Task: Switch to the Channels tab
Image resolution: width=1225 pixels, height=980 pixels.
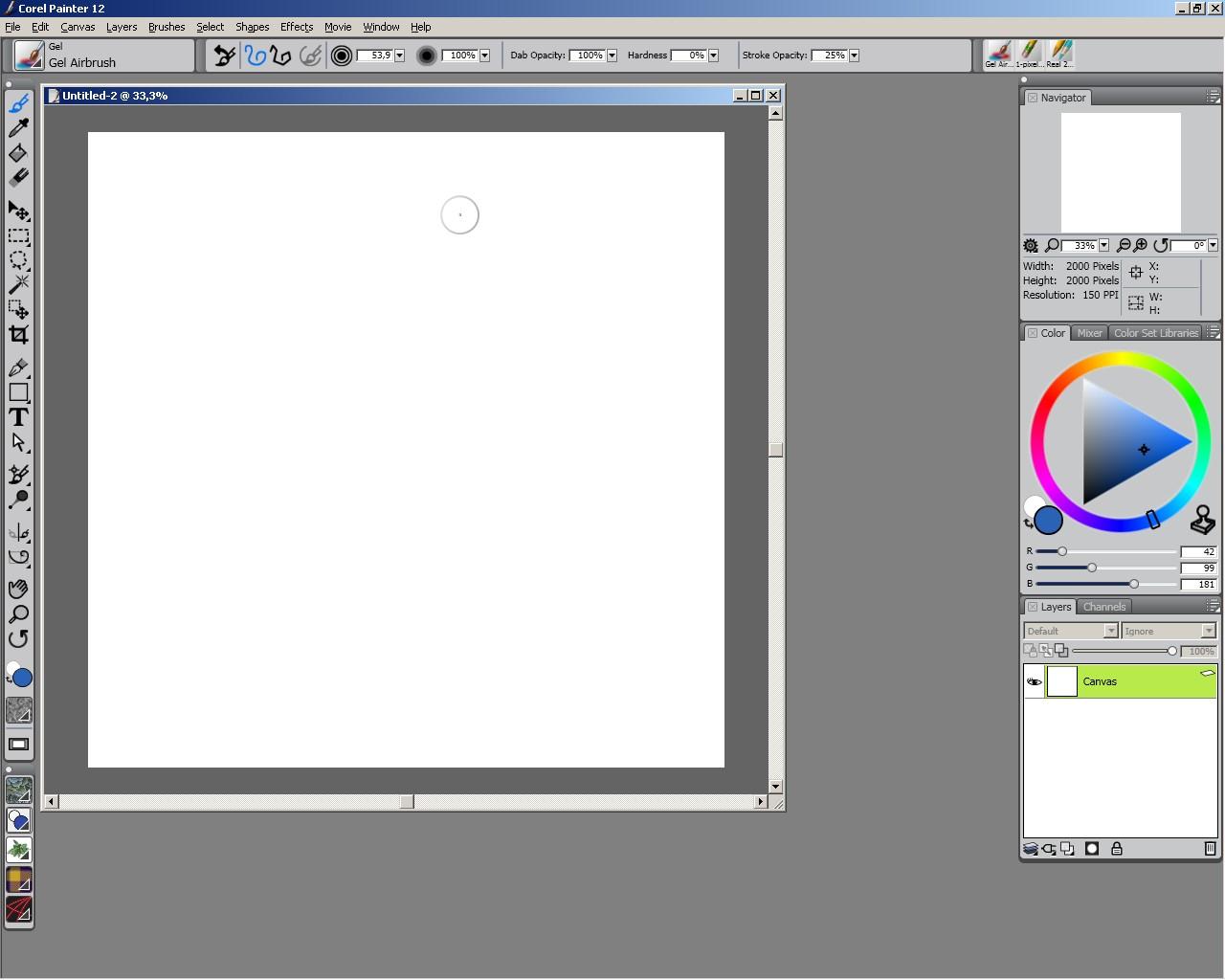Action: [x=1104, y=607]
